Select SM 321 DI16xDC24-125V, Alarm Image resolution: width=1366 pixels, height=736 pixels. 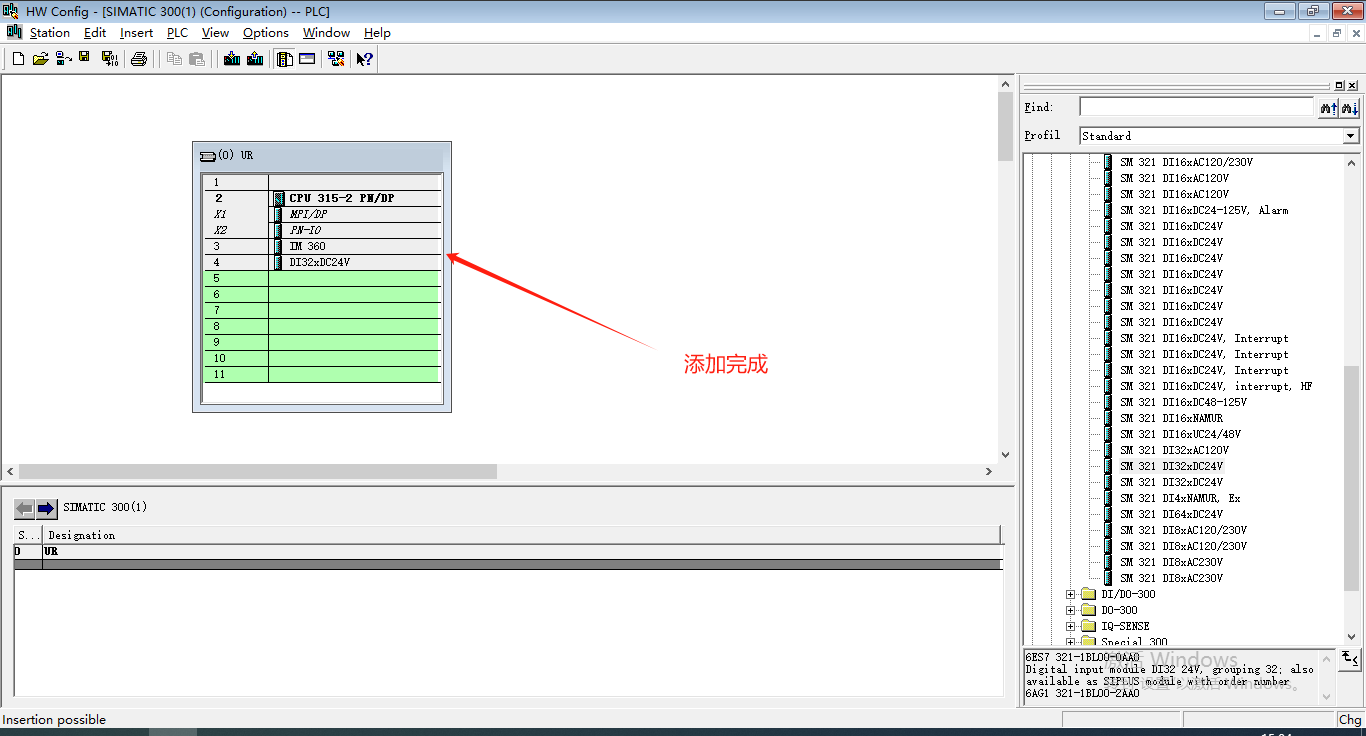[x=1204, y=210]
